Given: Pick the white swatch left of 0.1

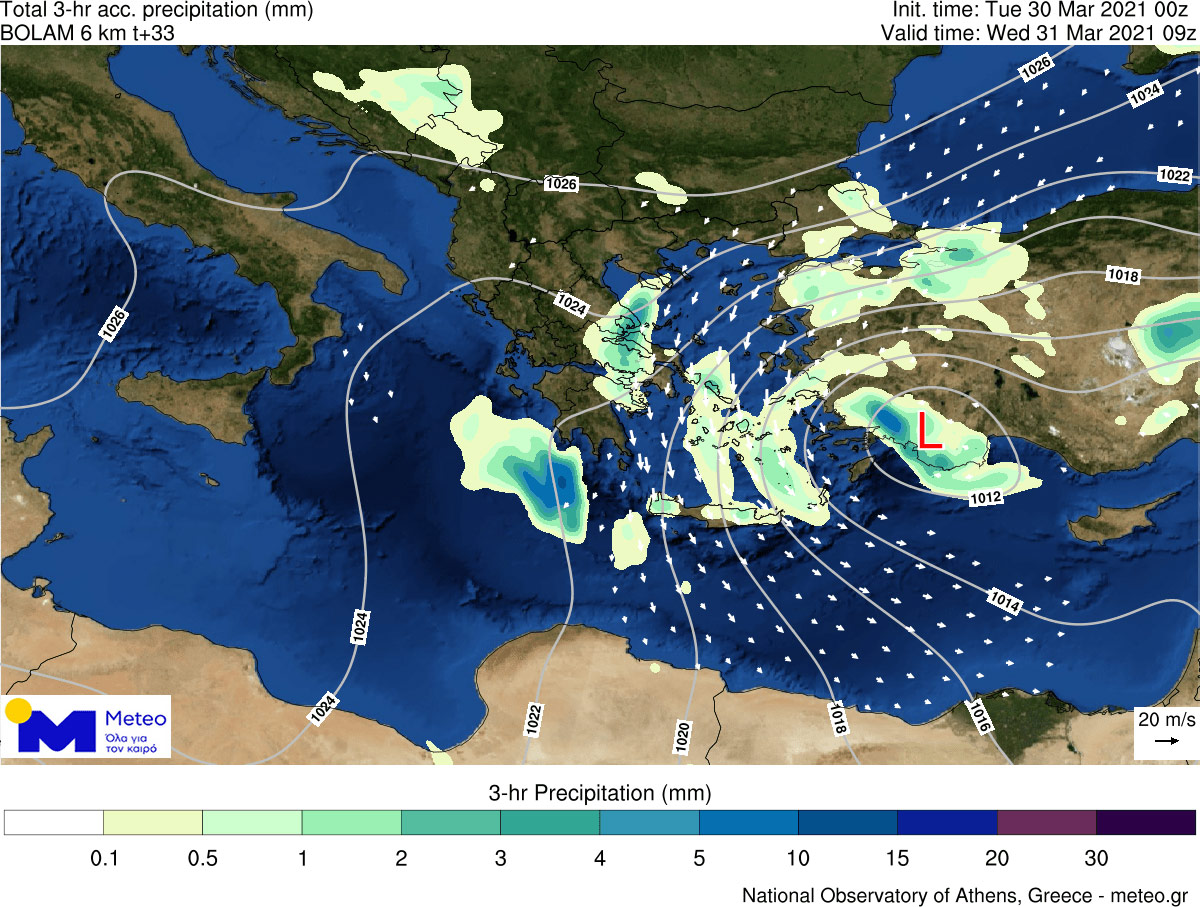Looking at the screenshot, I should pos(54,822).
